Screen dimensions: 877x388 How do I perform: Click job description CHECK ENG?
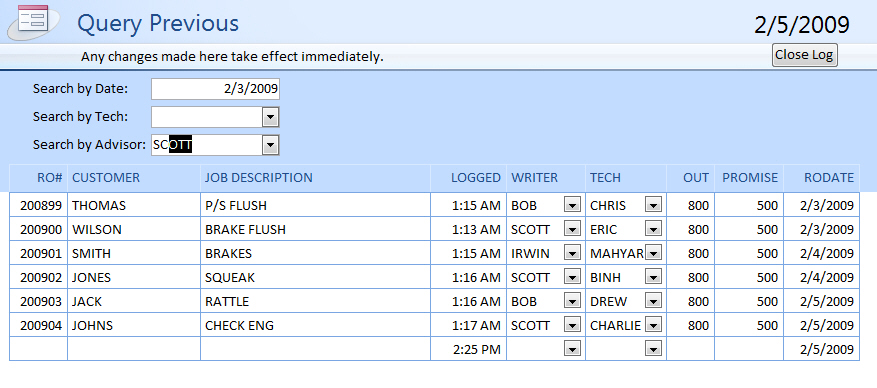click(315, 325)
